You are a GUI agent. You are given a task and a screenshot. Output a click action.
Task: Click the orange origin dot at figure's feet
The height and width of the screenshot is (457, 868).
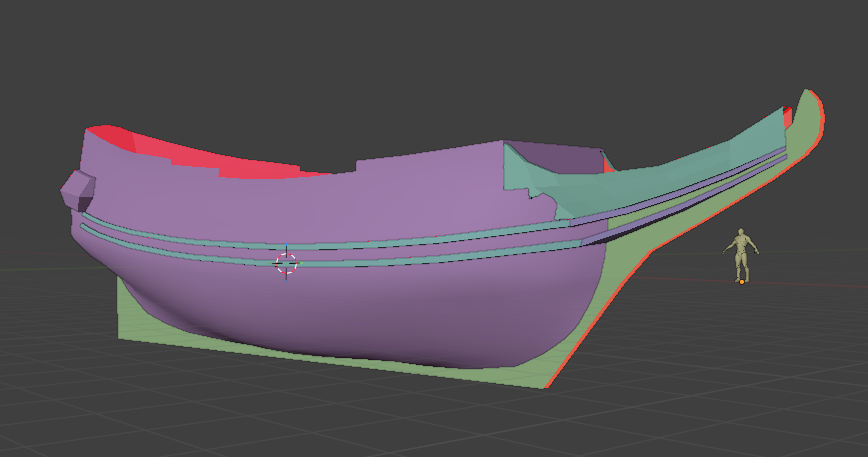tap(741, 281)
